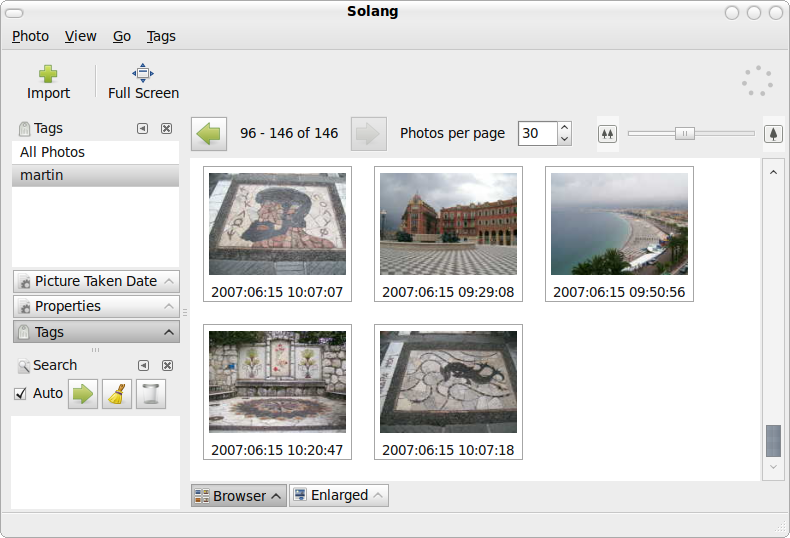Click the zoom in large tree icon
This screenshot has width=790, height=538.
click(772, 133)
